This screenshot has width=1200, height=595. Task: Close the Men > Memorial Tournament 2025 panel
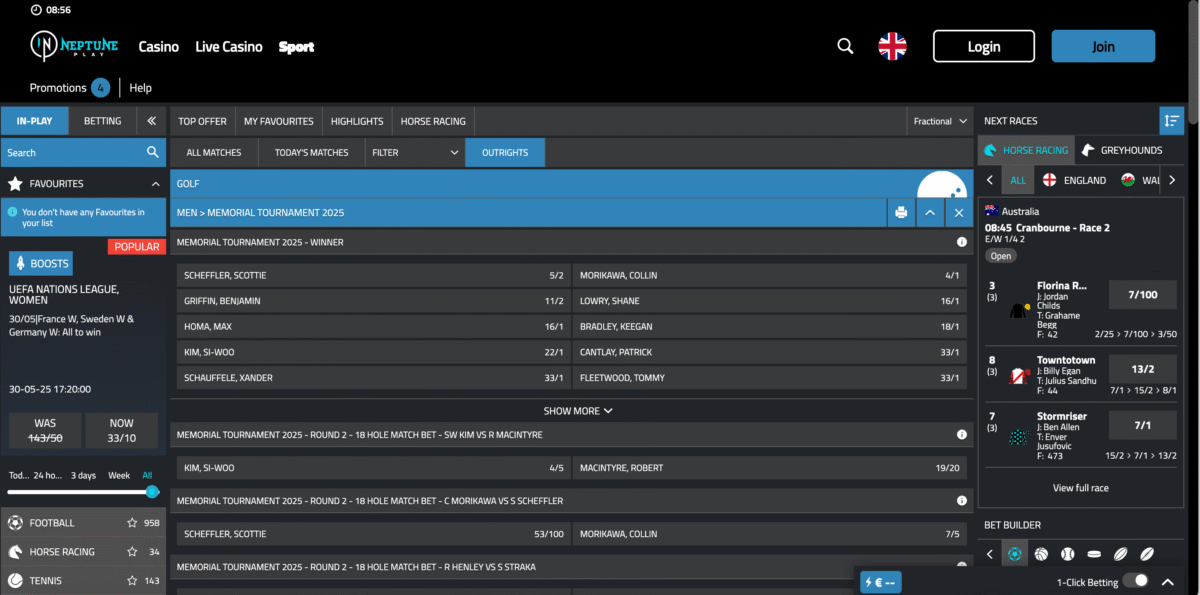(x=958, y=212)
